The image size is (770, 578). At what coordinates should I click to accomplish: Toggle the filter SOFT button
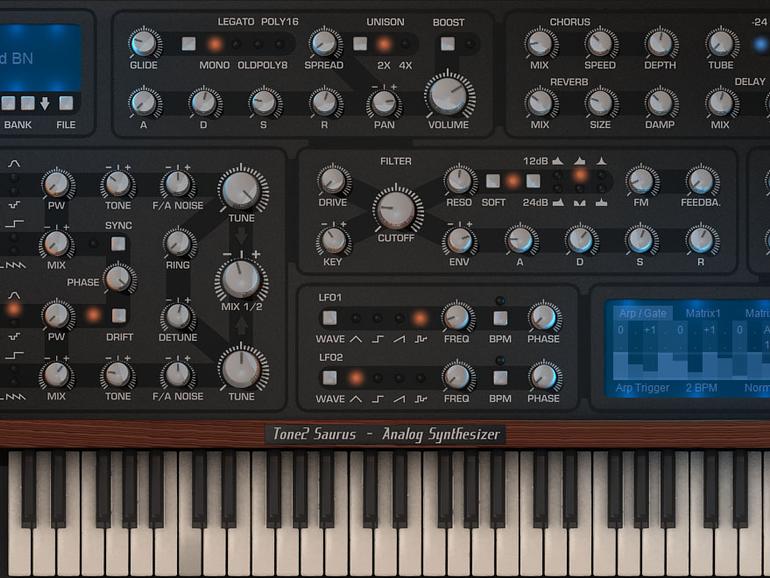[x=493, y=181]
